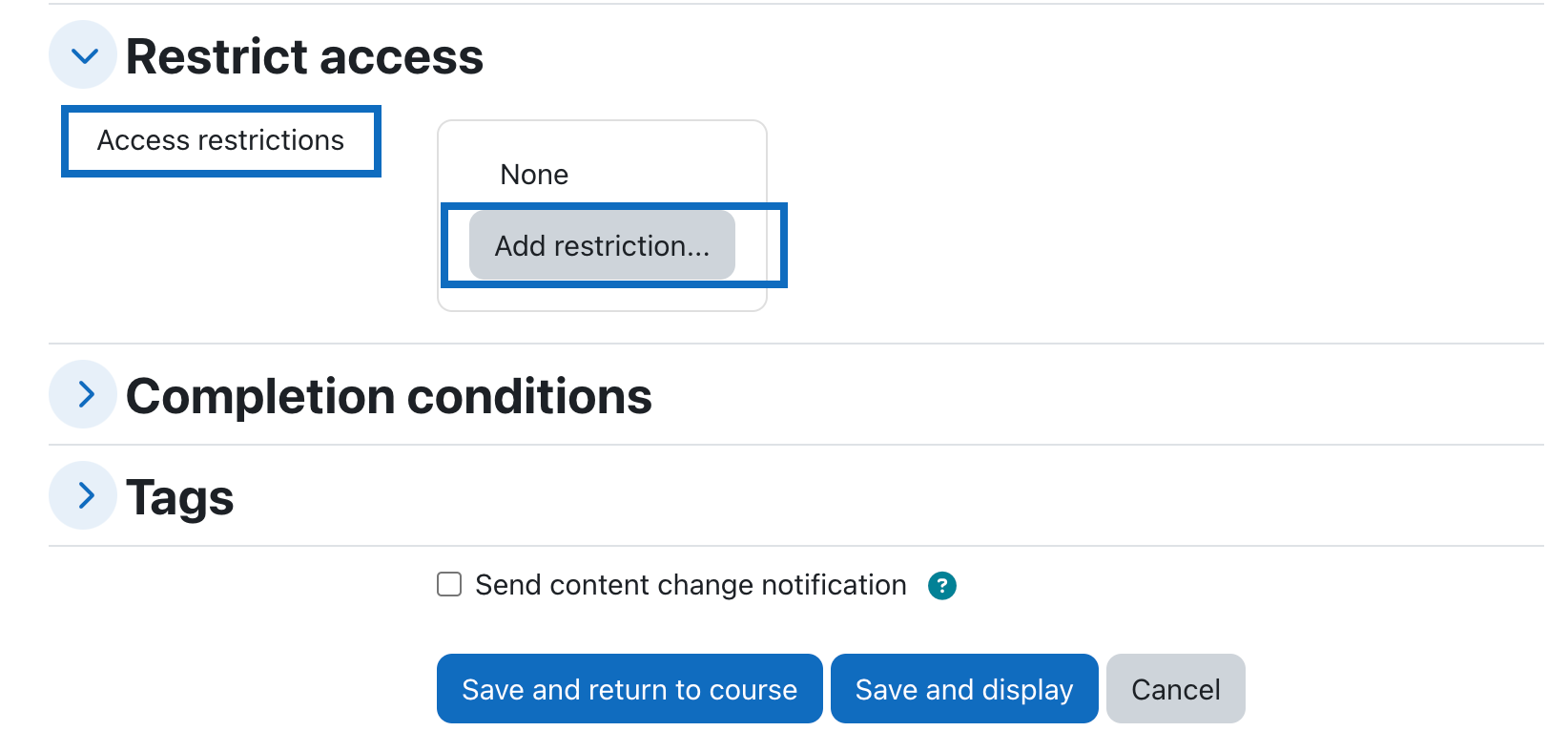The height and width of the screenshot is (752, 1568).
Task: Click empty space below Add restriction button
Action: coord(602,297)
